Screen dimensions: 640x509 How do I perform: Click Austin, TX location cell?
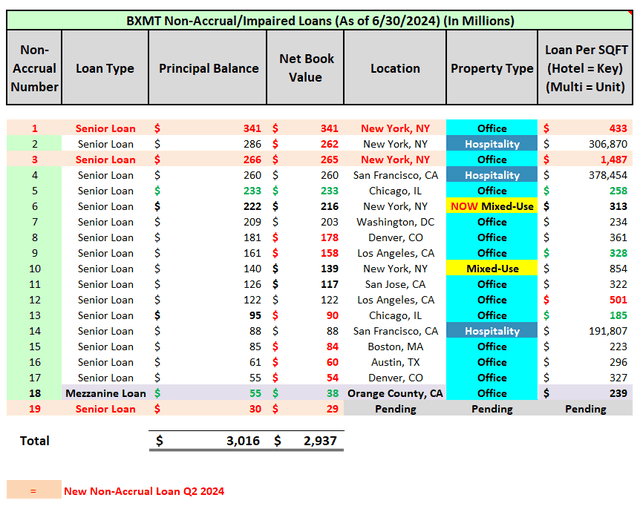pos(395,362)
